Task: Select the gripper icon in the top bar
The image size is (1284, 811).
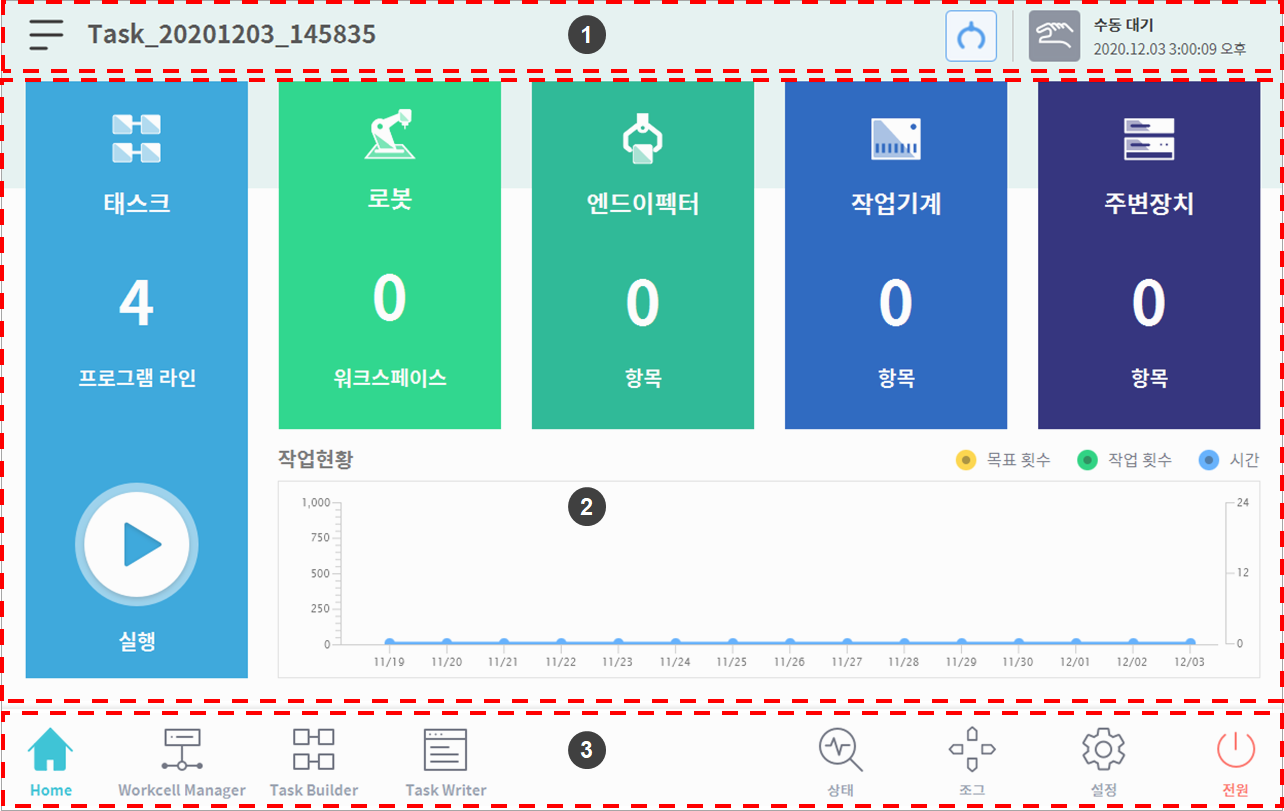Action: [x=970, y=34]
